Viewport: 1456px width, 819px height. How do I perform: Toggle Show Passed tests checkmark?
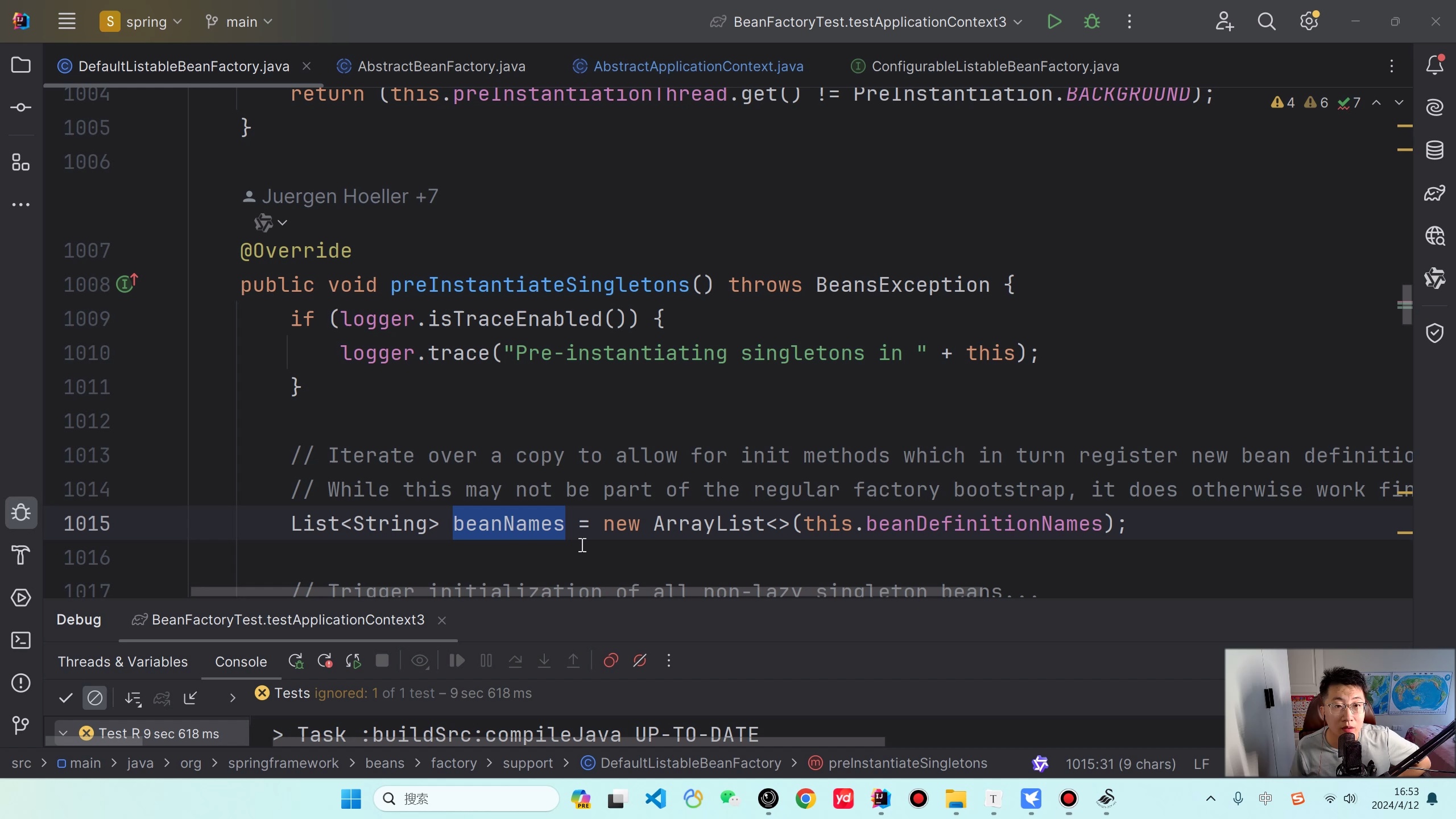66,698
